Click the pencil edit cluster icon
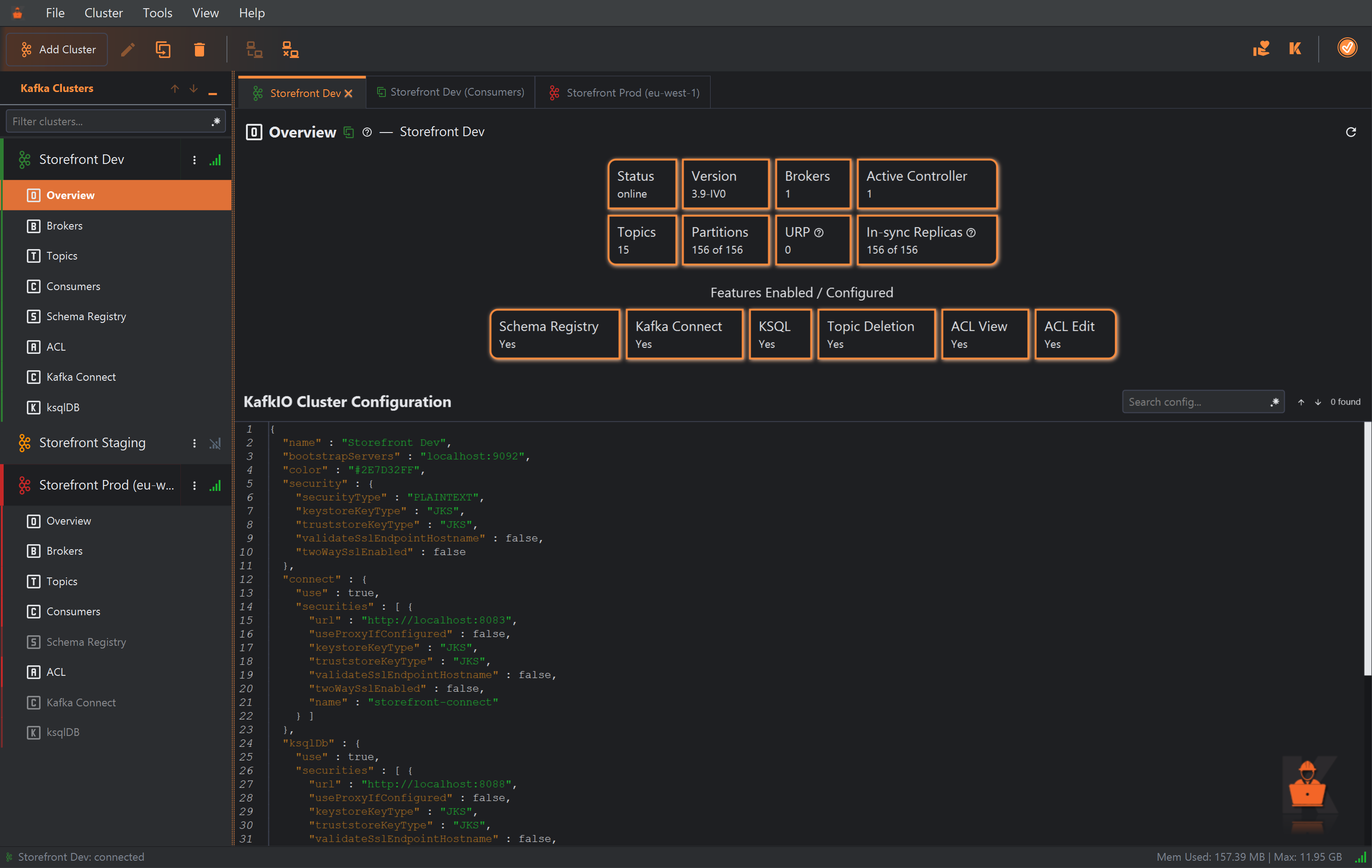The image size is (1372, 868). pos(128,50)
